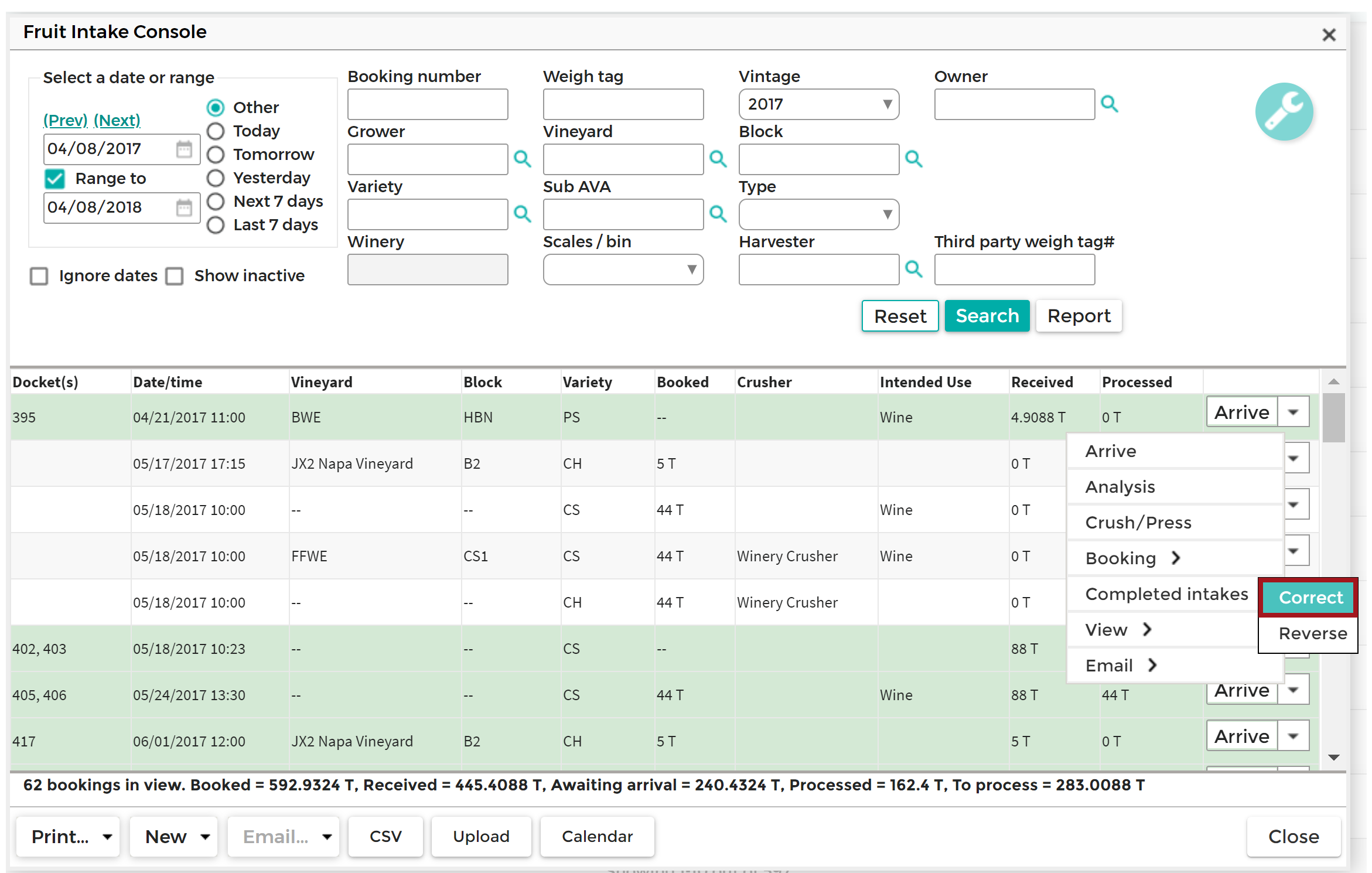Image resolution: width=1372 pixels, height=873 pixels.
Task: Open Sub AVA lookup magnifier
Action: click(x=718, y=214)
